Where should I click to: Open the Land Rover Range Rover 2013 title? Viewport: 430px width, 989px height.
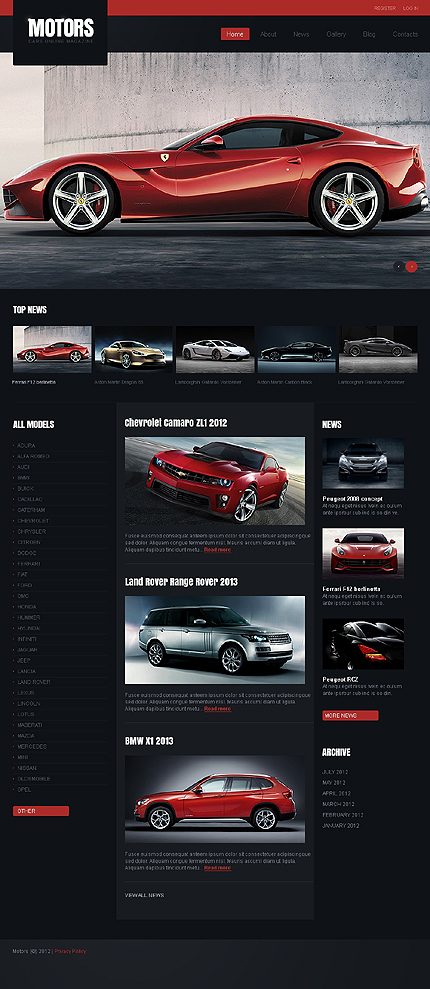point(181,582)
